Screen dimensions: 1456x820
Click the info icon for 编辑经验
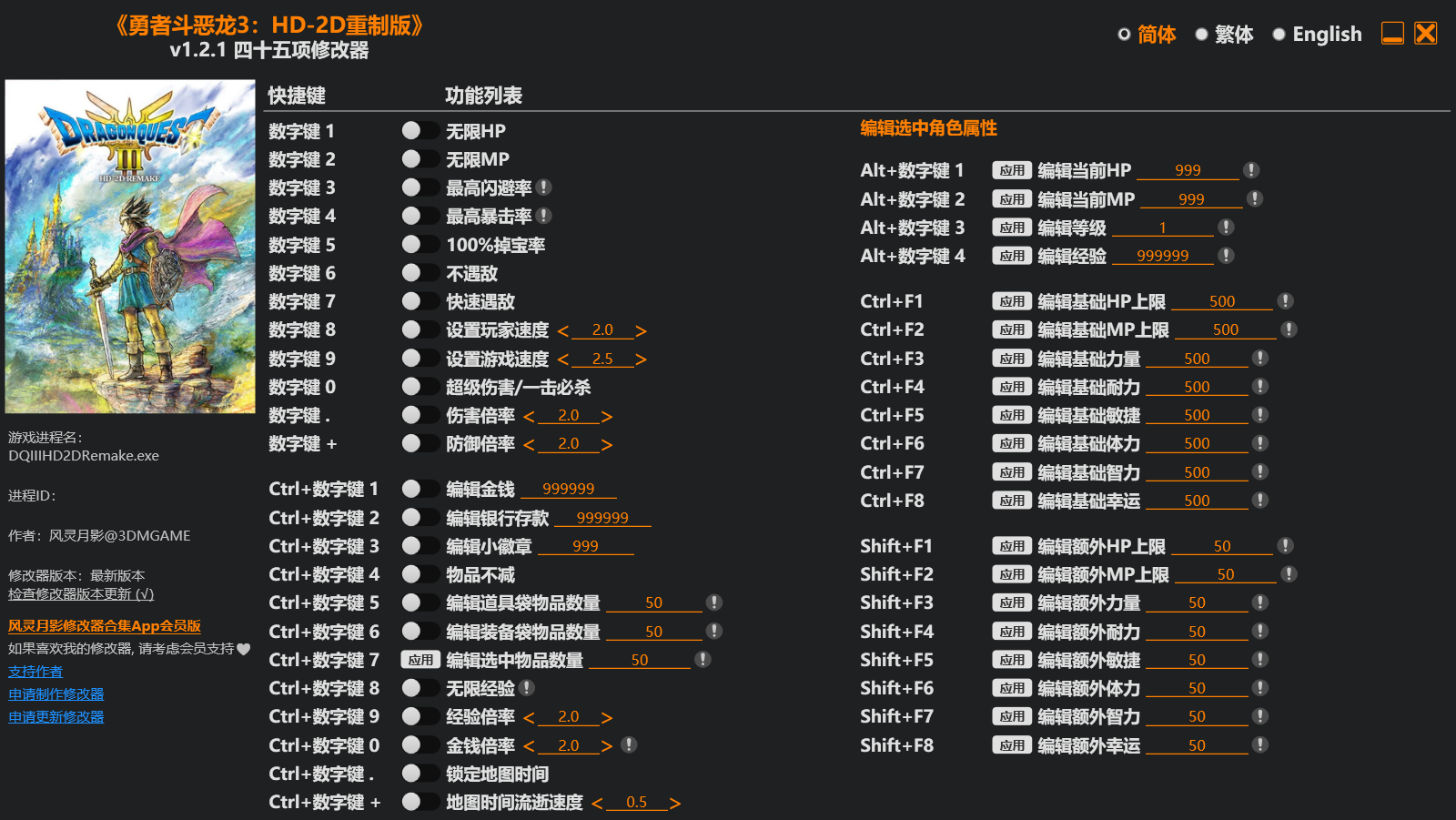click(1226, 255)
